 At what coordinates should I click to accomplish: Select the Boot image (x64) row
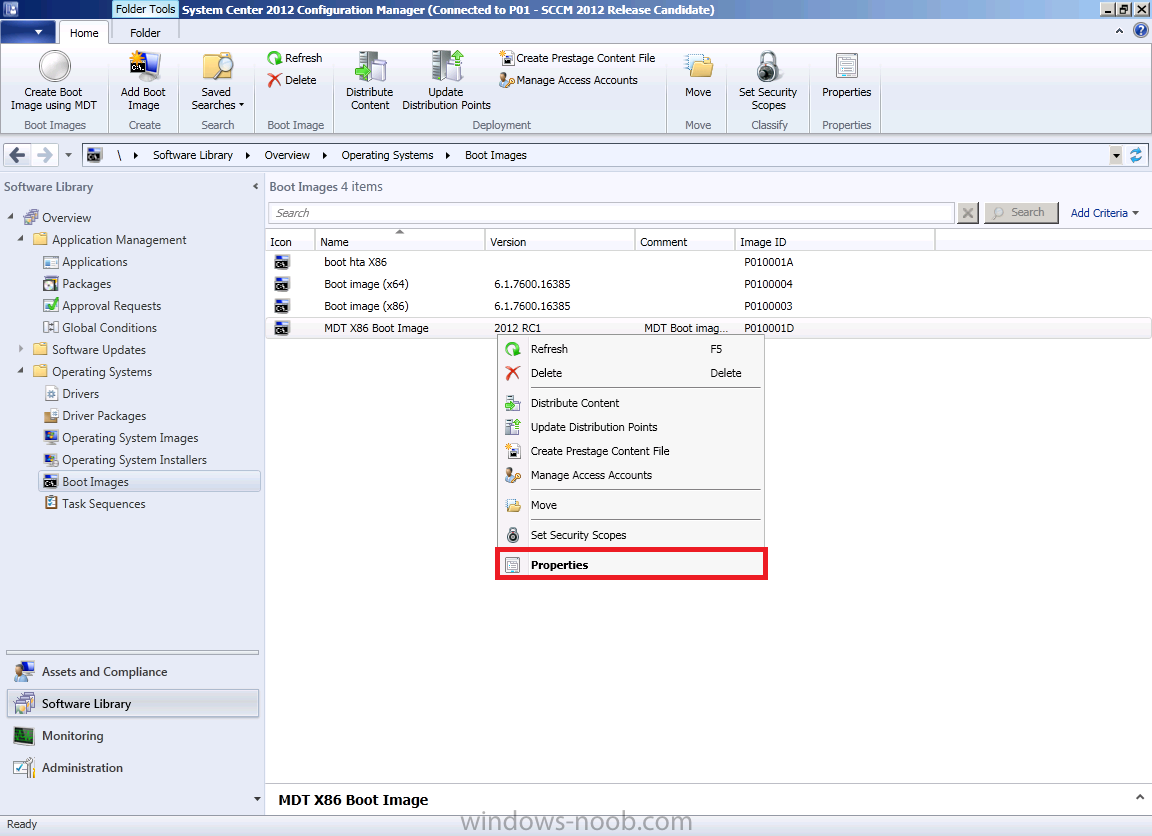coord(708,284)
